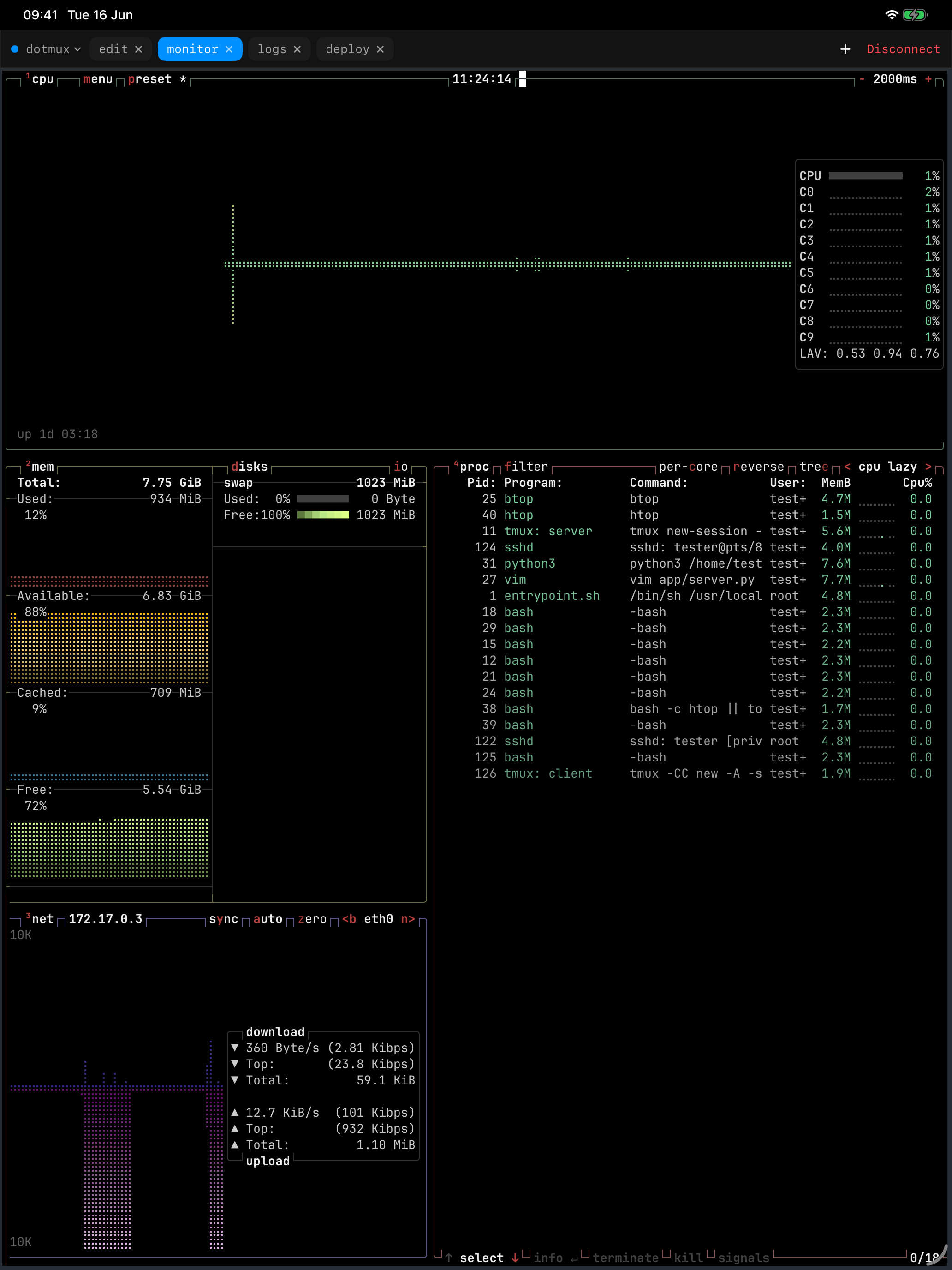The height and width of the screenshot is (1270, 952).
Task: Toggle per-core process usage
Action: [688, 467]
